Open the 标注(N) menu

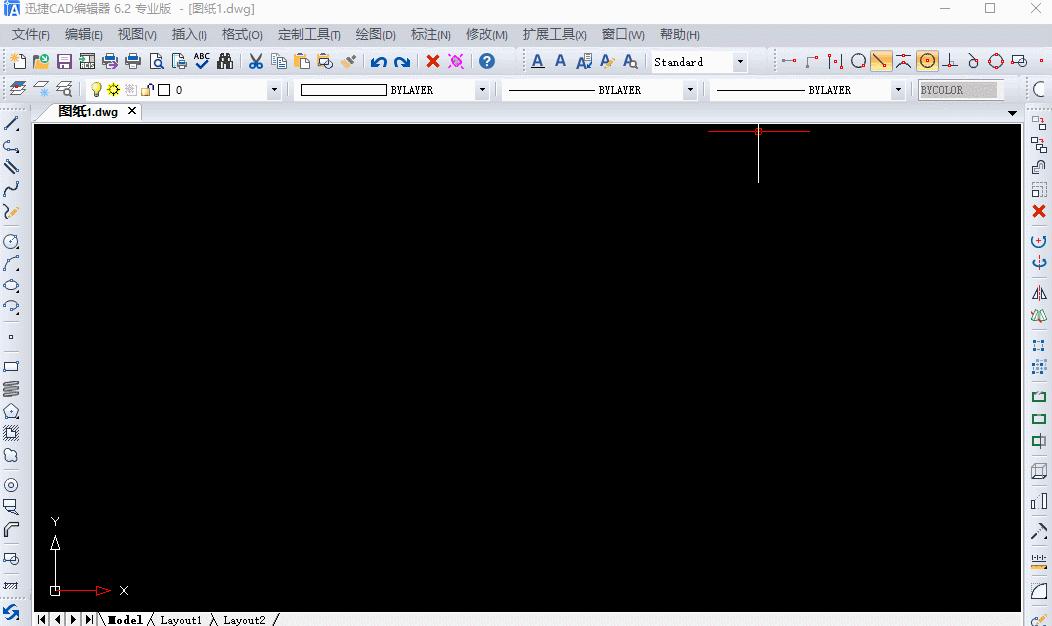pyautogui.click(x=431, y=34)
